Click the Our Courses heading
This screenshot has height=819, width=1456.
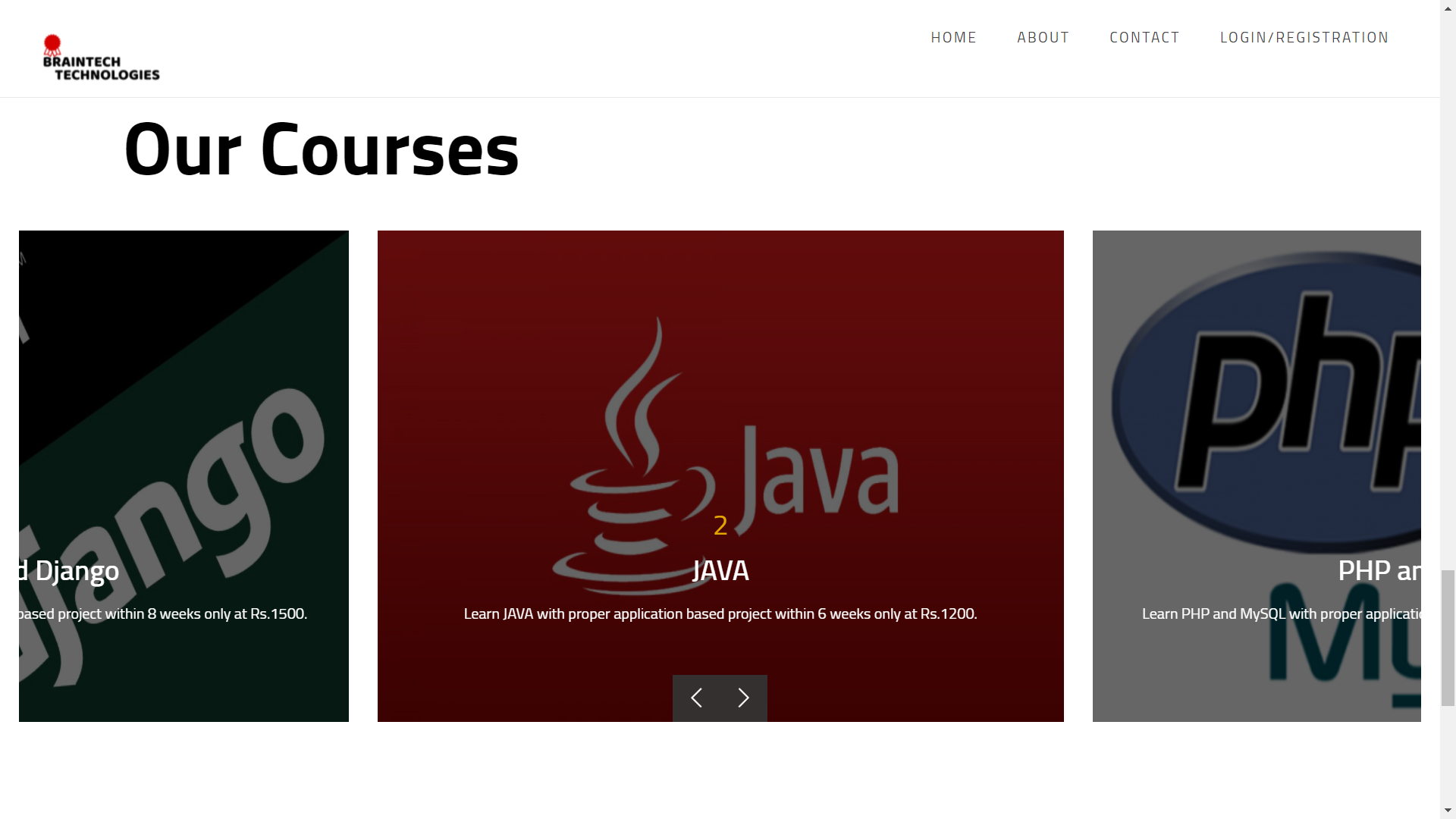[322, 149]
